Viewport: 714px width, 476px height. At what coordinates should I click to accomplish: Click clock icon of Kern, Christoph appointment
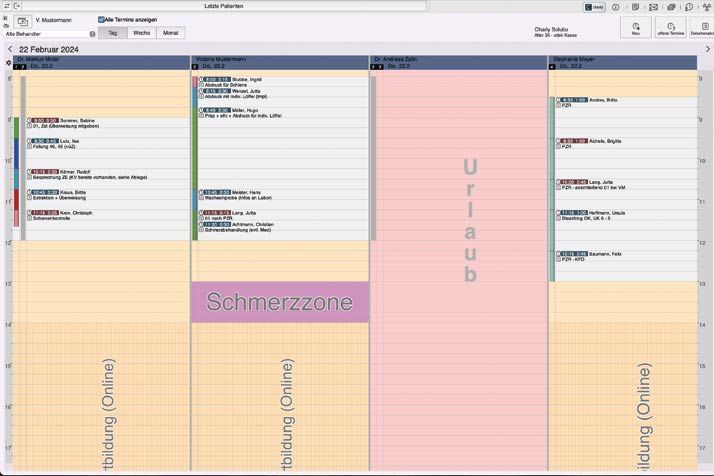[x=29, y=213]
